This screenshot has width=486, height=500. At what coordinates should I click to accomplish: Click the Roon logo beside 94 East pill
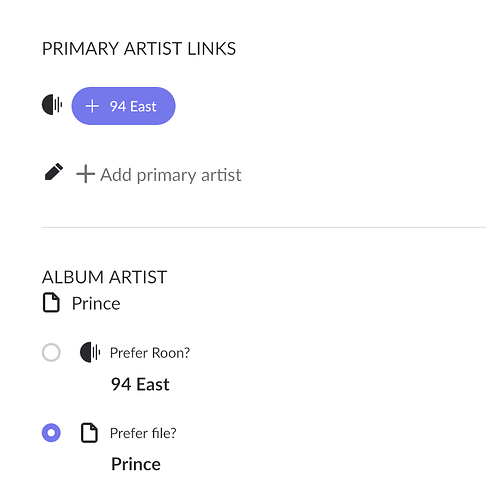pos(52,105)
